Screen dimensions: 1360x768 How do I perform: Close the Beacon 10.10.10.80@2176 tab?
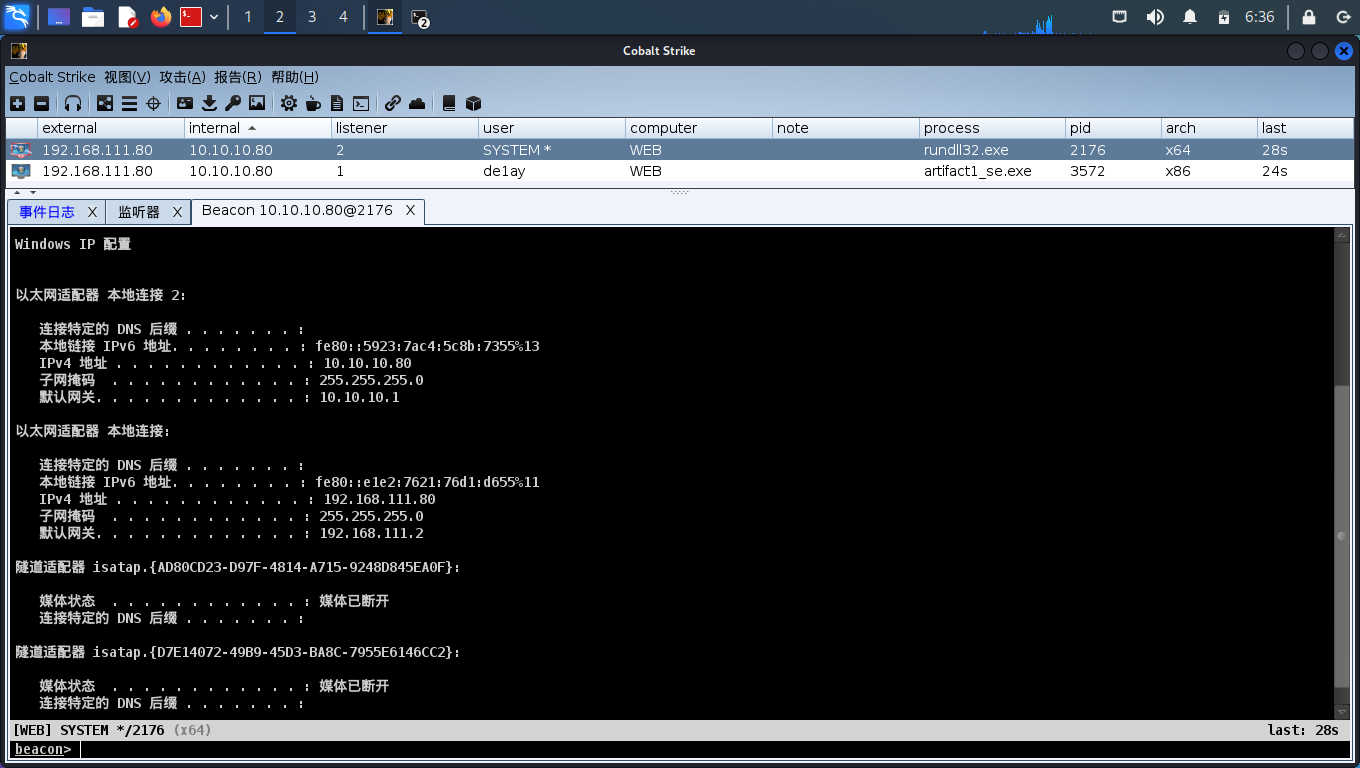coord(410,210)
